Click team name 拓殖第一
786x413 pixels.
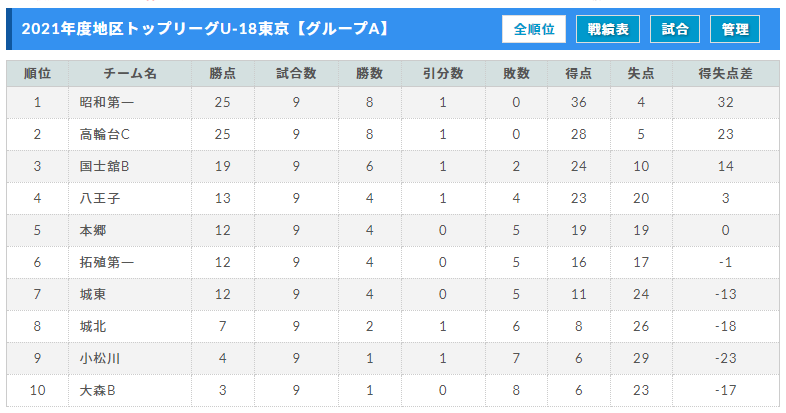click(x=107, y=262)
